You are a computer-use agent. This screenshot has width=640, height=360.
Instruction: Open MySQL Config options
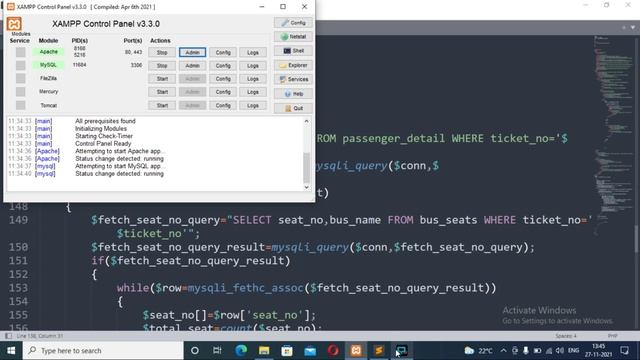point(223,65)
